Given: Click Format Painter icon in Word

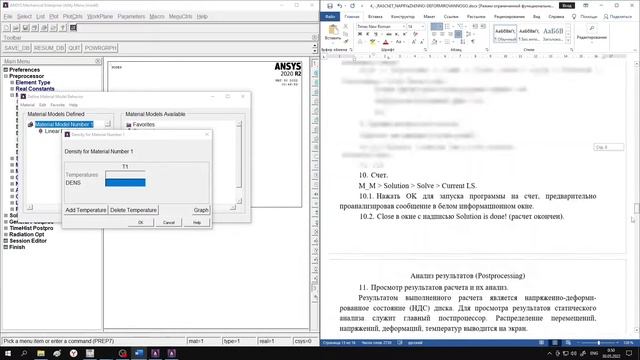Looking at the screenshot, I should [346, 41].
